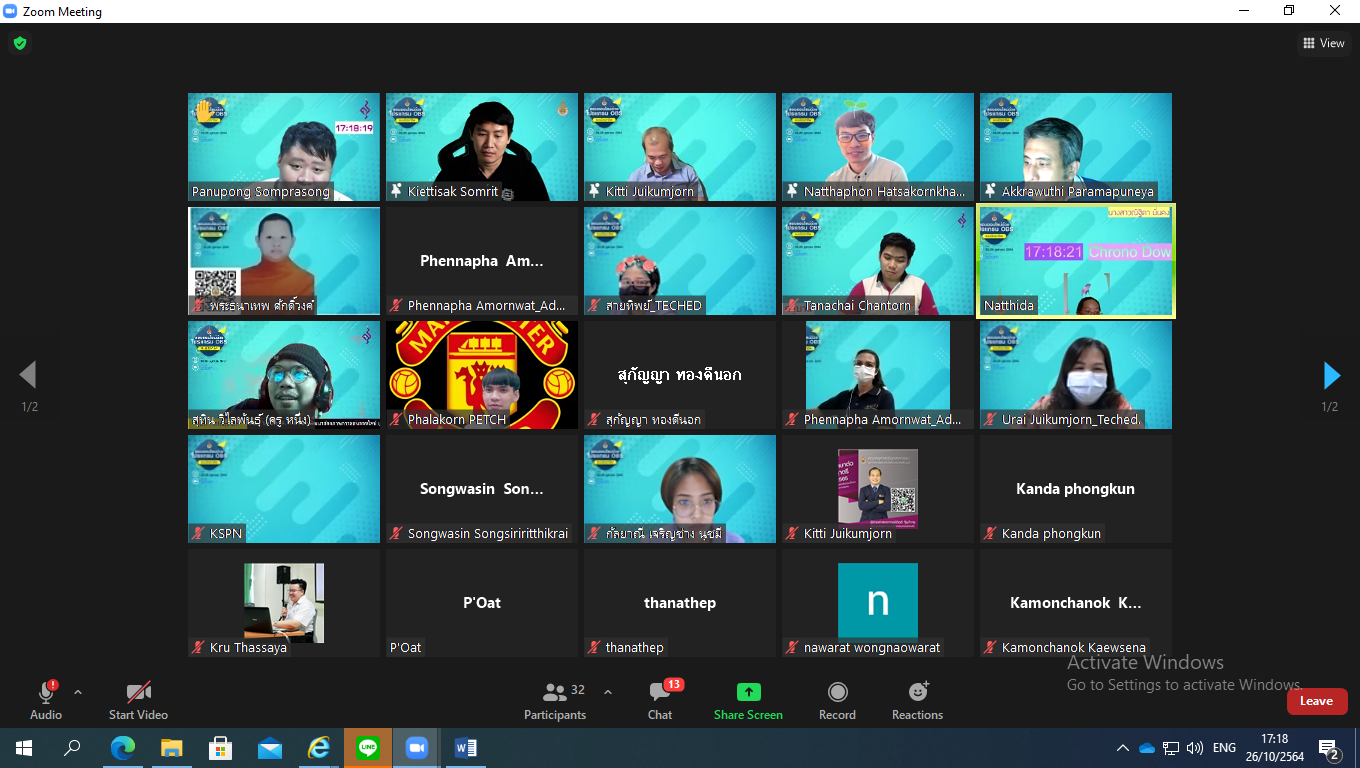1360x768 pixels.
Task: Click the muted mic icon by Tanachai Chantorn
Action: tap(793, 305)
